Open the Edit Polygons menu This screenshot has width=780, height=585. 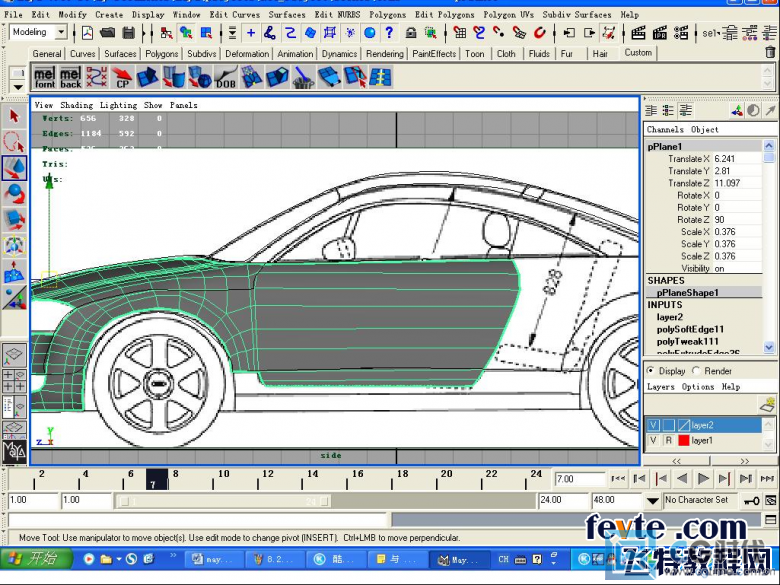[x=445, y=14]
